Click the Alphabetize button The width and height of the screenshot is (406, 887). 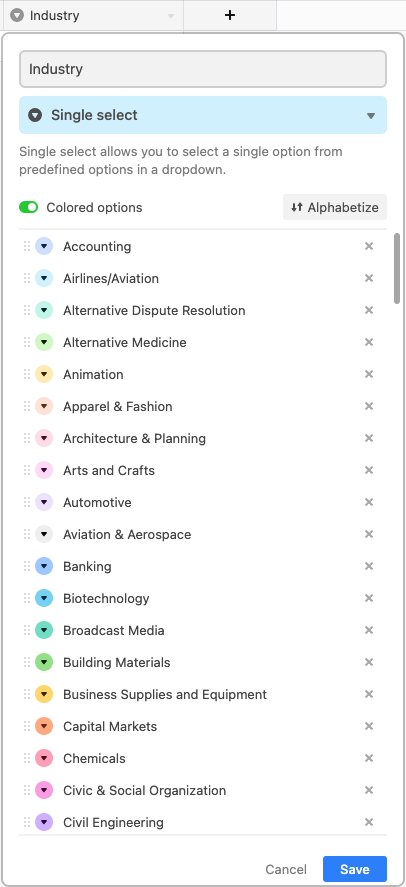point(335,208)
